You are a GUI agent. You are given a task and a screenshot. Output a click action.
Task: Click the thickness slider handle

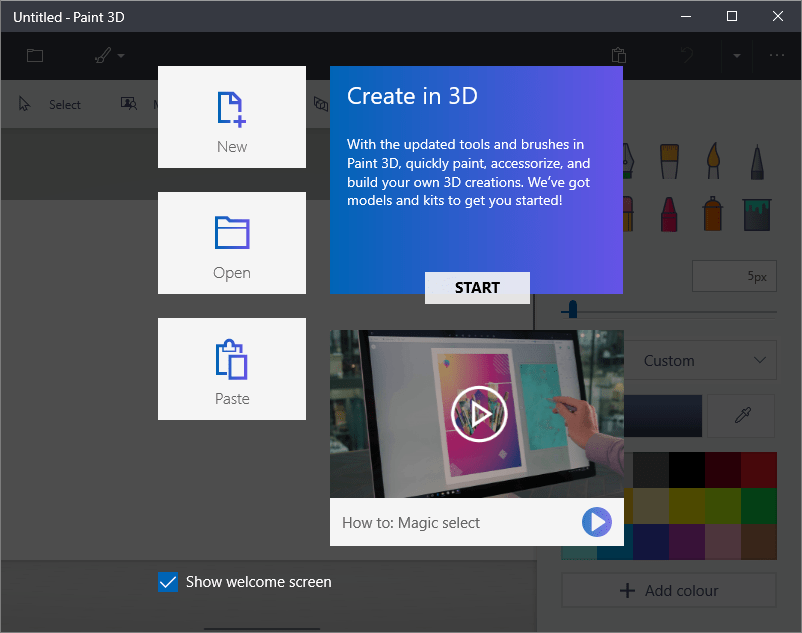pyautogui.click(x=573, y=309)
